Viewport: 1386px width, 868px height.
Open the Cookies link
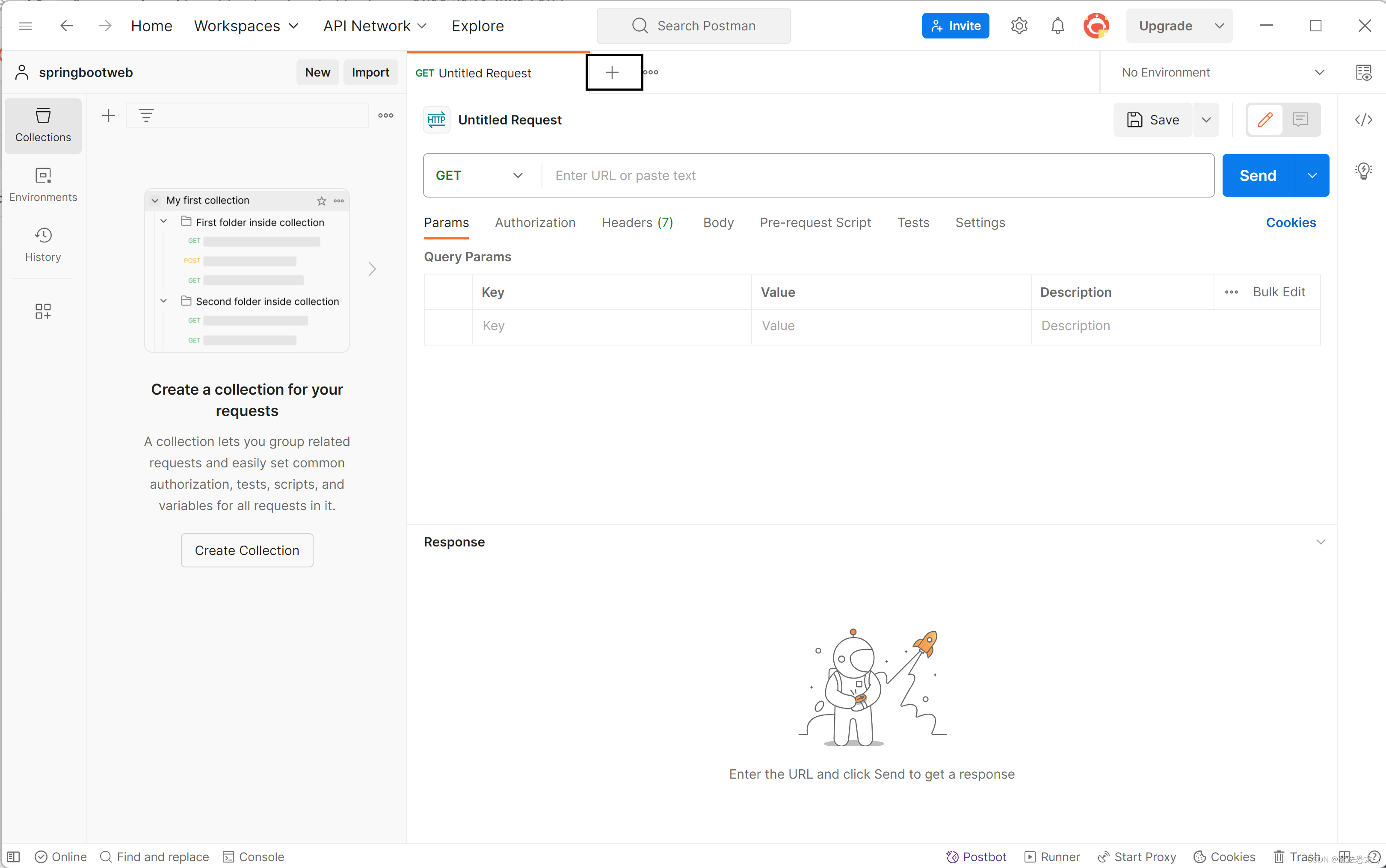tap(1291, 223)
